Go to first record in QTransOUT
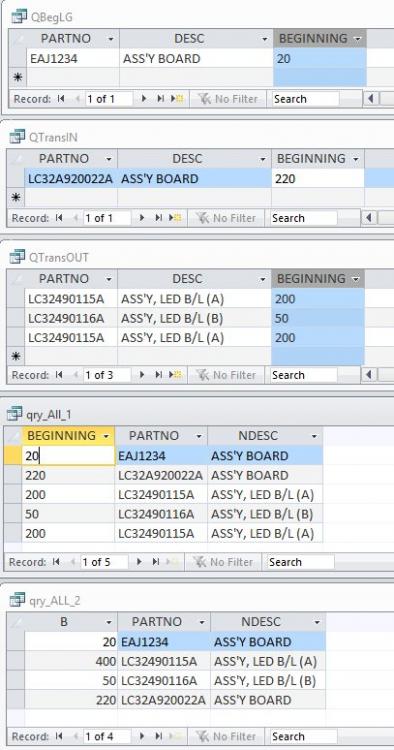The image size is (394, 750). [59, 375]
